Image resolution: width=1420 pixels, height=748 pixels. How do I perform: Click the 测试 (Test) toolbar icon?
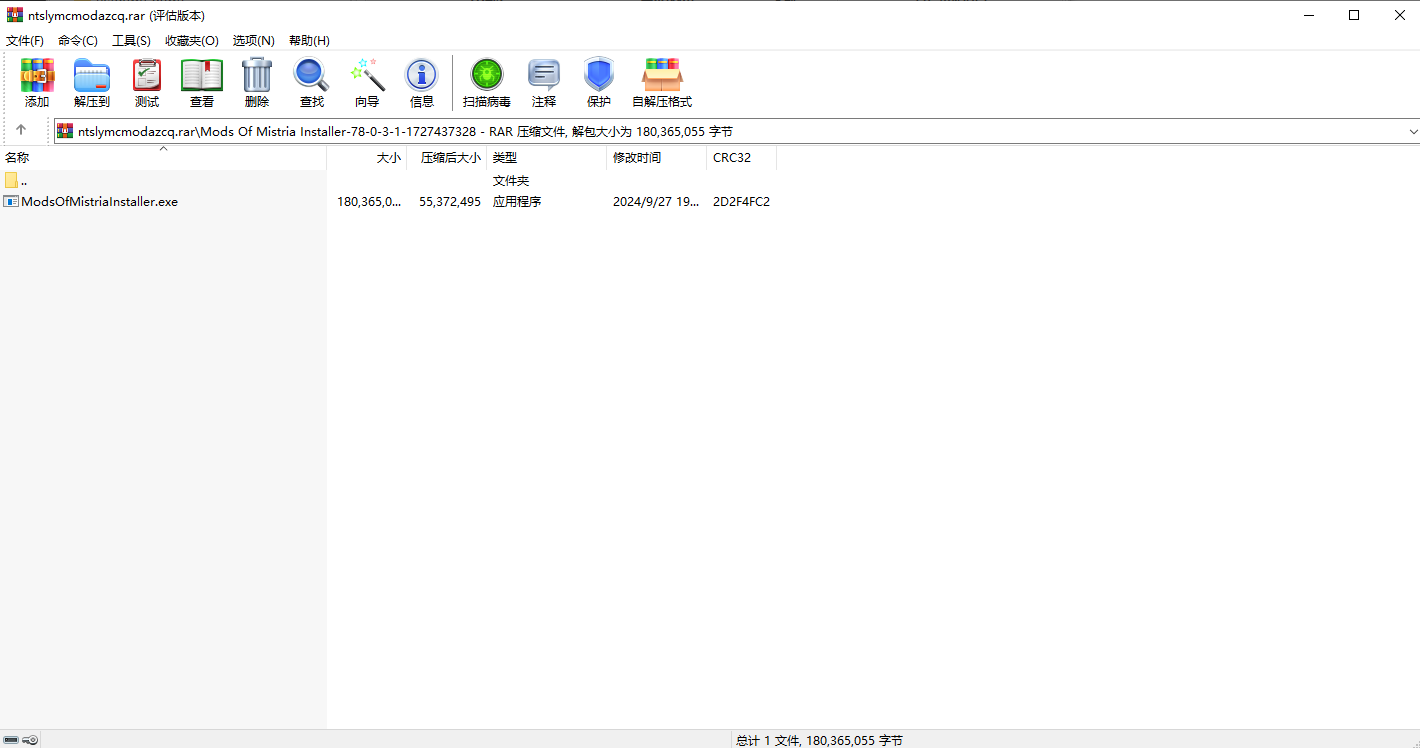[x=147, y=75]
